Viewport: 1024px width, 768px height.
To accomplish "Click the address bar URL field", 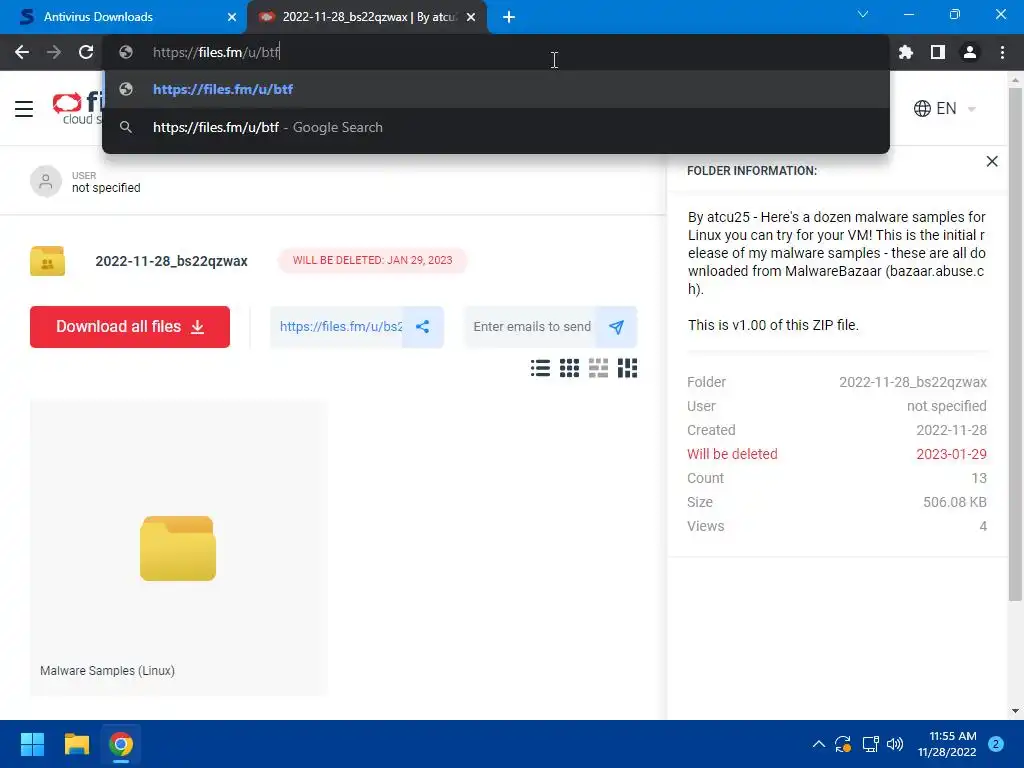I will [496, 52].
